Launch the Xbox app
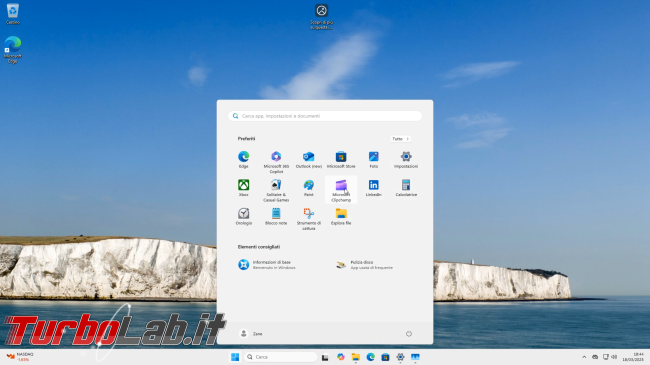Image resolution: width=650 pixels, height=365 pixels. coord(243,187)
